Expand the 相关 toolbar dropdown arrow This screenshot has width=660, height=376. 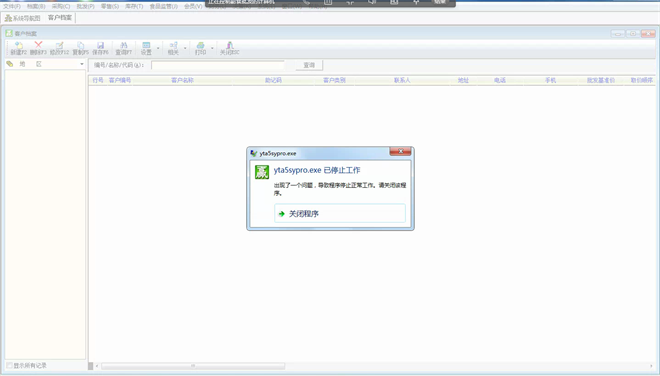click(185, 48)
